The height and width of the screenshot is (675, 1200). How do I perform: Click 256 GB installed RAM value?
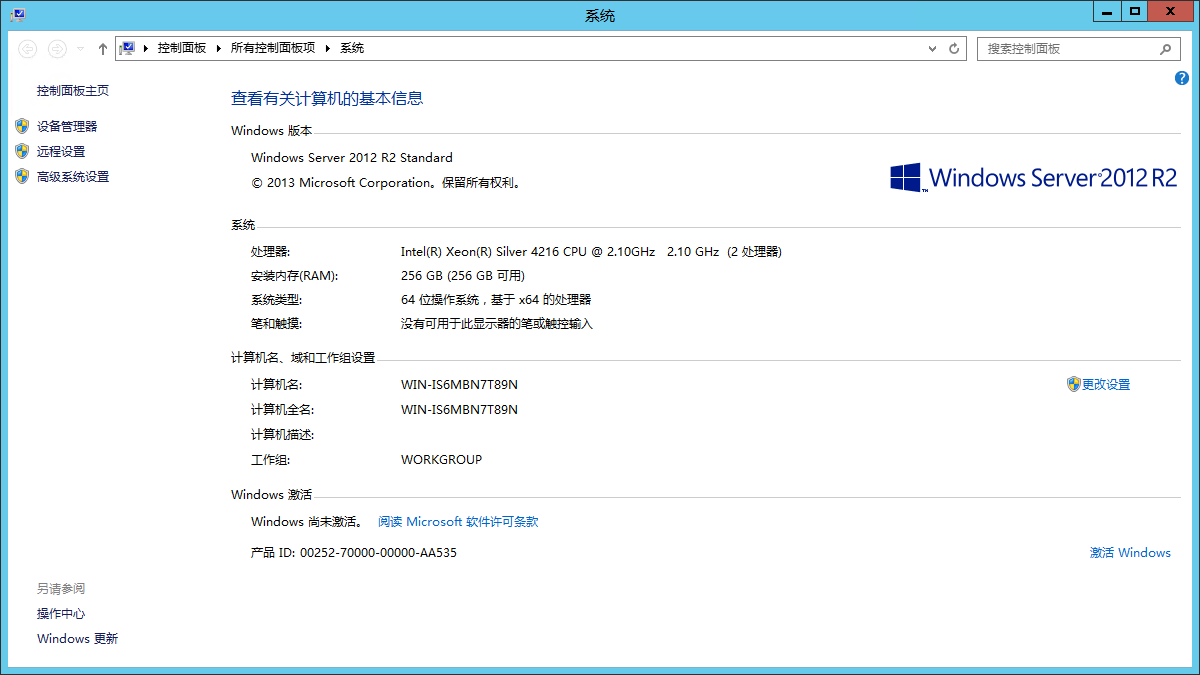click(462, 276)
